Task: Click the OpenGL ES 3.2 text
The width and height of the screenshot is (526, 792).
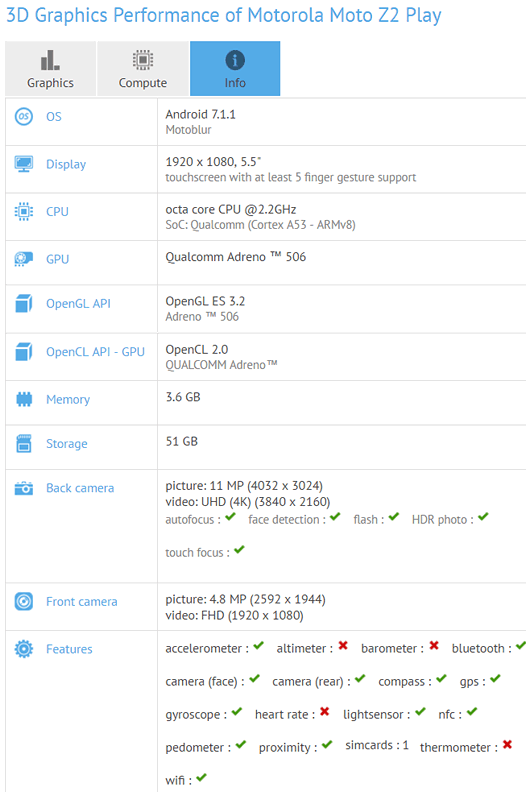Action: [205, 302]
